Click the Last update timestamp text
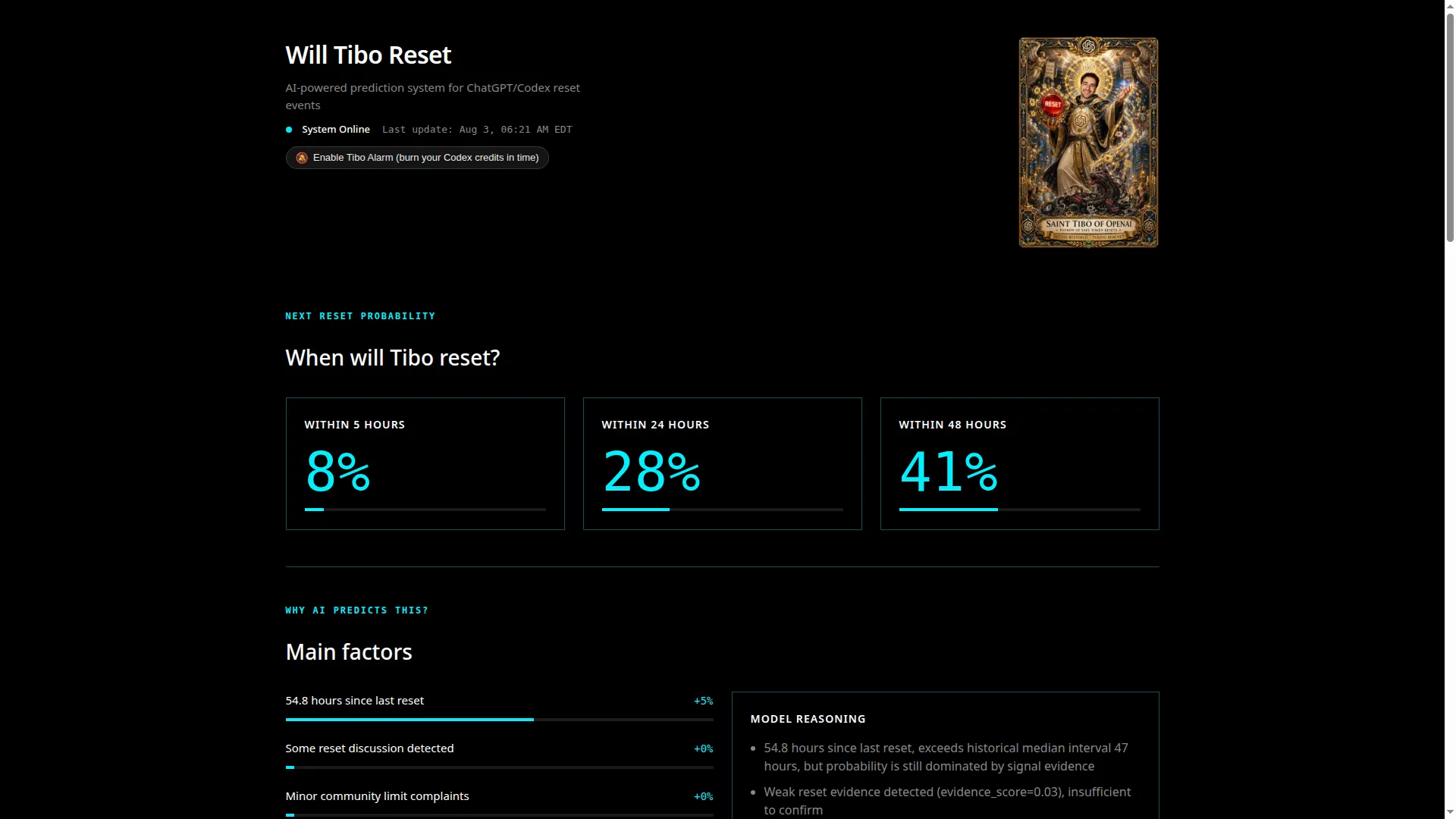 coord(477,130)
